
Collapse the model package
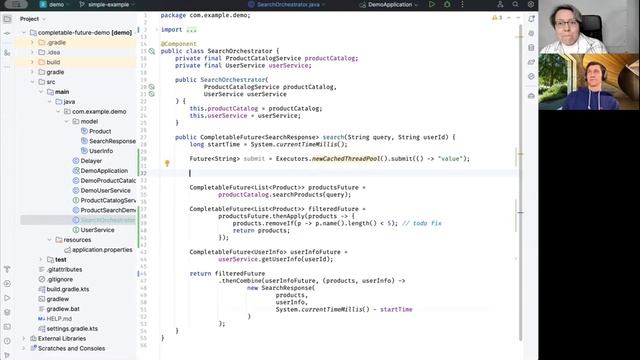[x=67, y=121]
